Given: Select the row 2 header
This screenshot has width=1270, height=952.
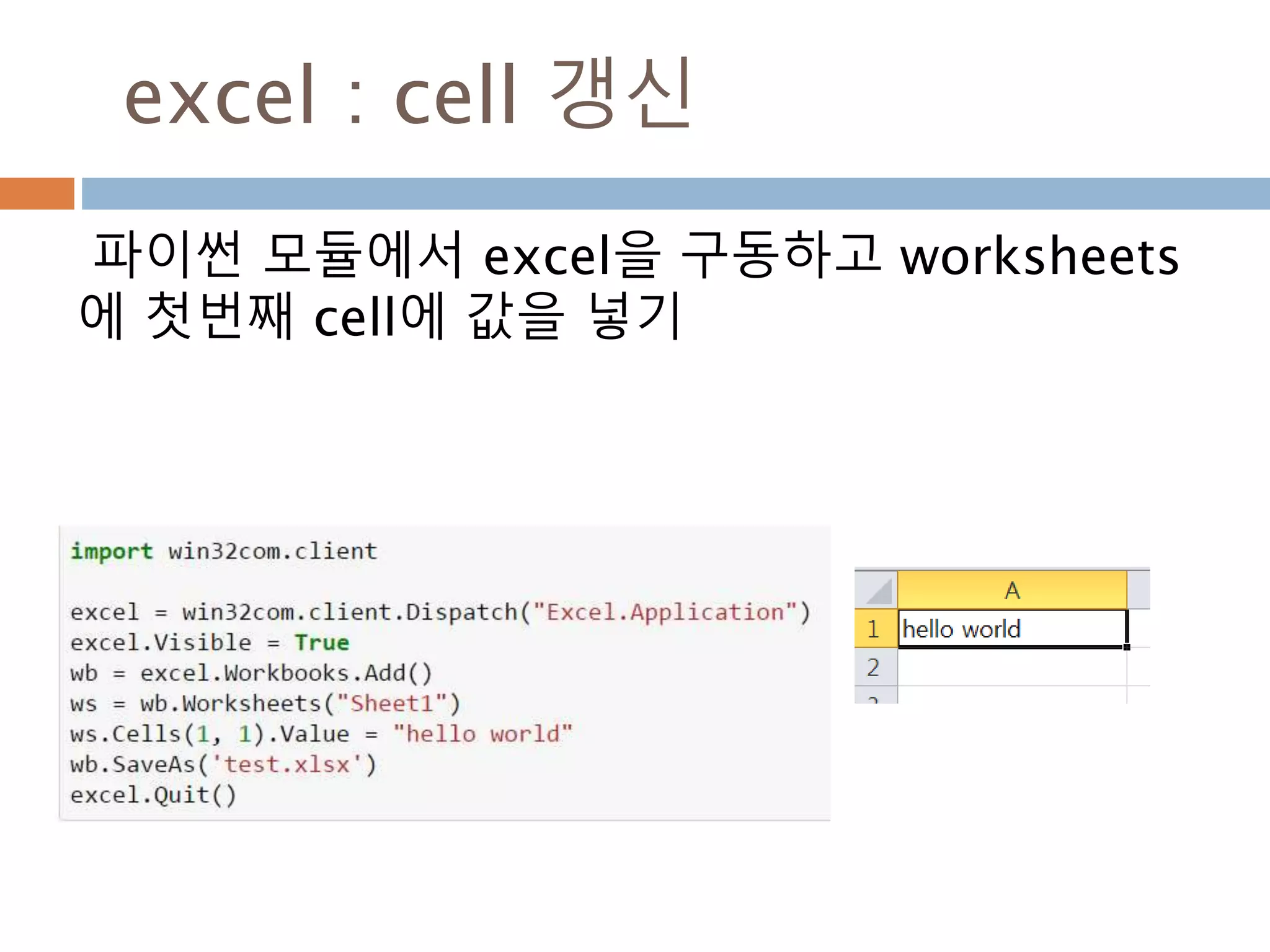Looking at the screenshot, I should tap(875, 668).
